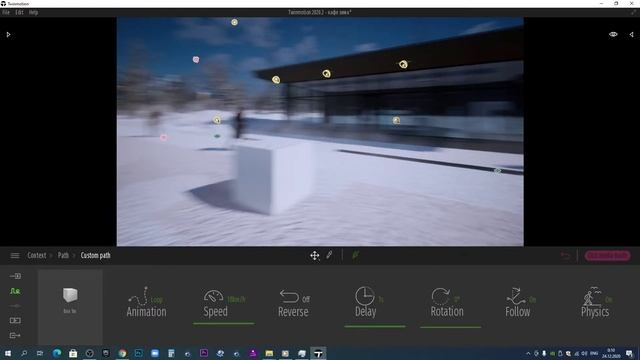Click the Windows Start button
The height and width of the screenshot is (360, 640).
7,353
